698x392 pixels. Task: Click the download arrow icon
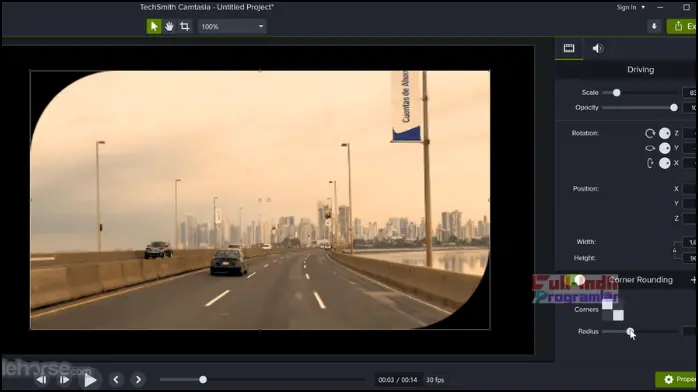(x=654, y=26)
